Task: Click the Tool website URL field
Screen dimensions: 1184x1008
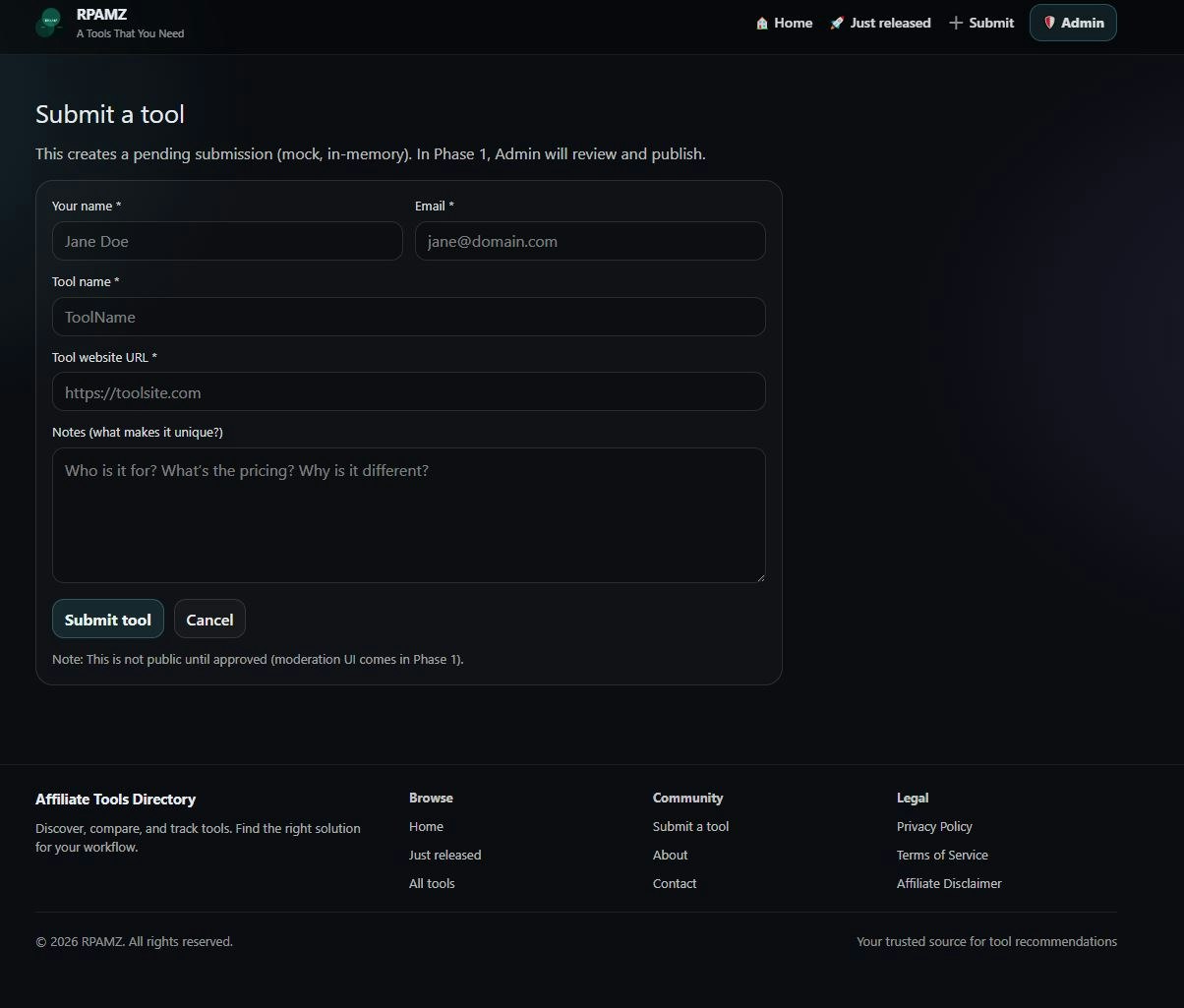Action: click(409, 391)
